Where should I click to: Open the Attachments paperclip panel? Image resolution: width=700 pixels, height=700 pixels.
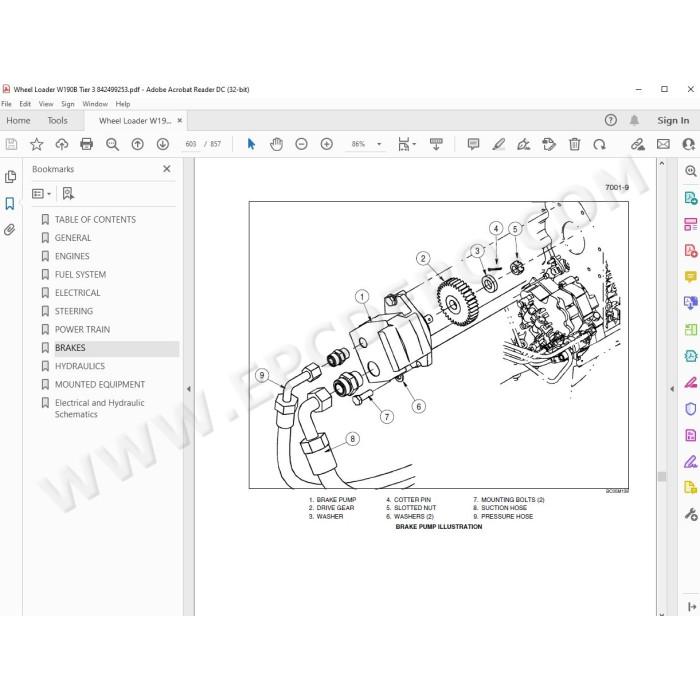click(x=10, y=230)
